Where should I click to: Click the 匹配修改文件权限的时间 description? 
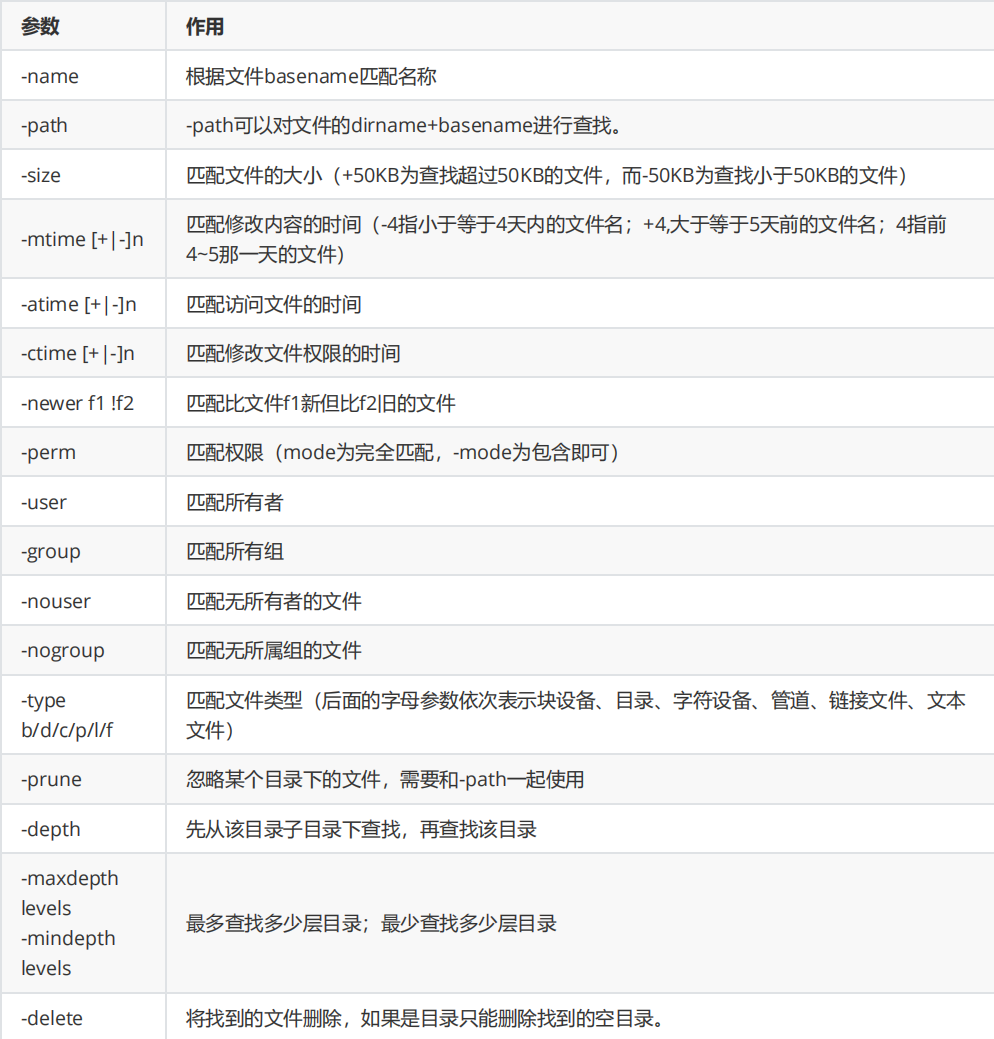pos(293,353)
